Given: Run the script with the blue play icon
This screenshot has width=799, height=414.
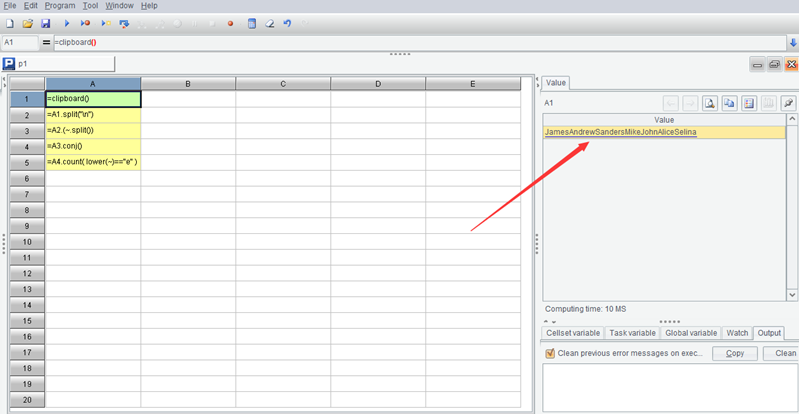Looking at the screenshot, I should pyautogui.click(x=67, y=23).
